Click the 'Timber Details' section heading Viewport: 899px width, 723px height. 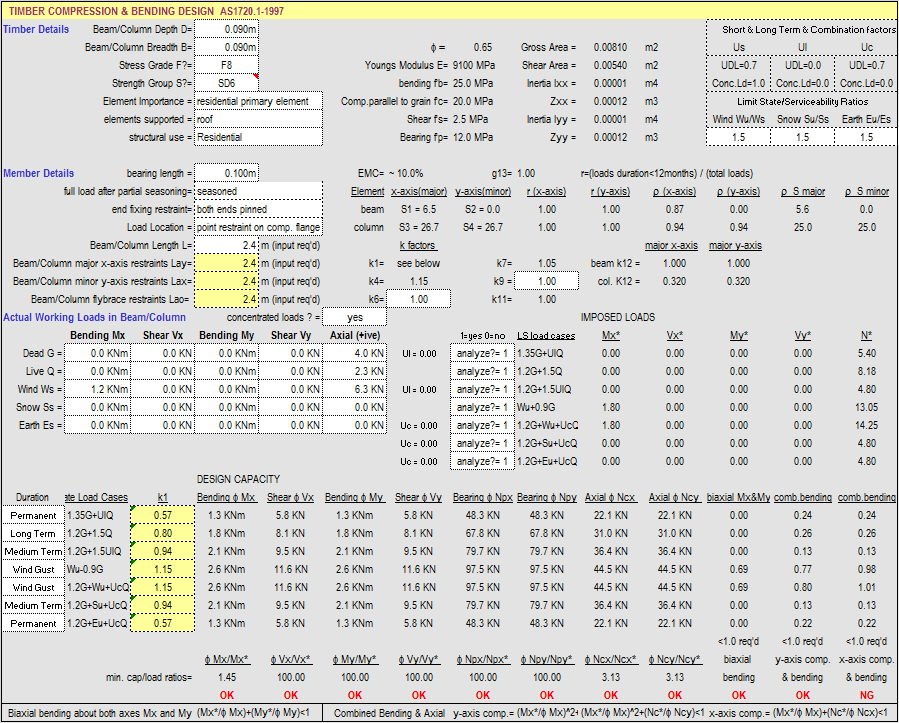click(36, 29)
